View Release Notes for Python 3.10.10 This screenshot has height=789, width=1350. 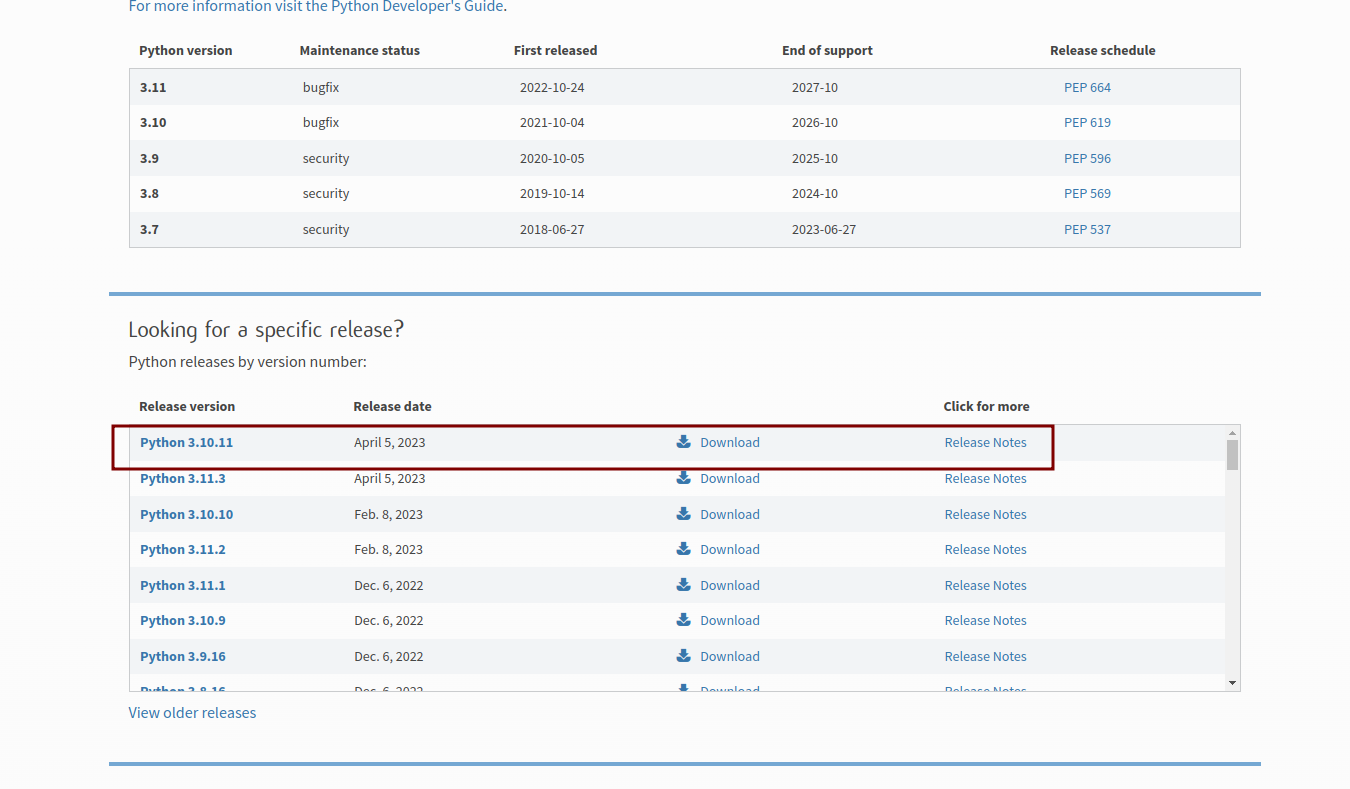[985, 514]
